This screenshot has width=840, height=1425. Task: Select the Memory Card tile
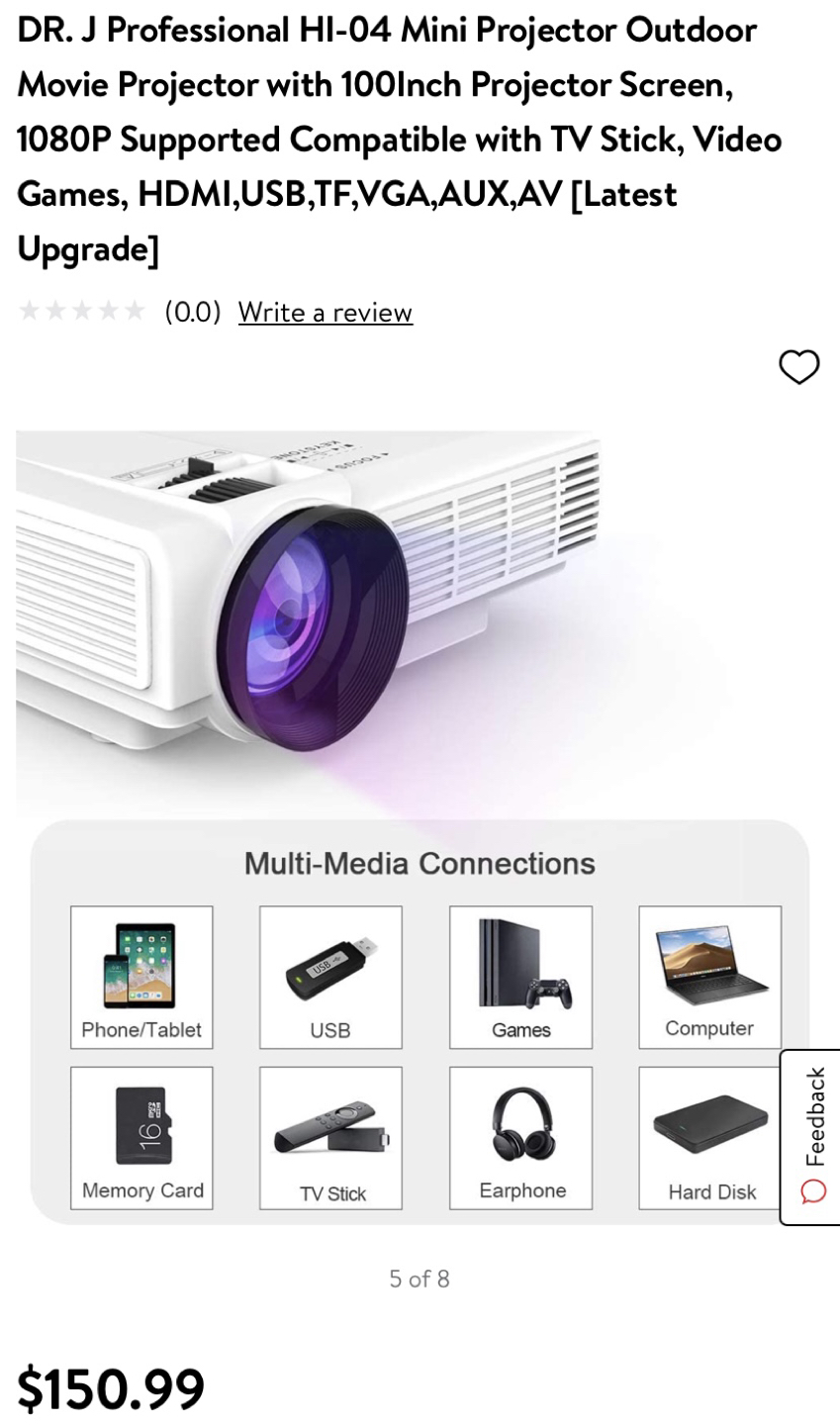(x=141, y=1138)
